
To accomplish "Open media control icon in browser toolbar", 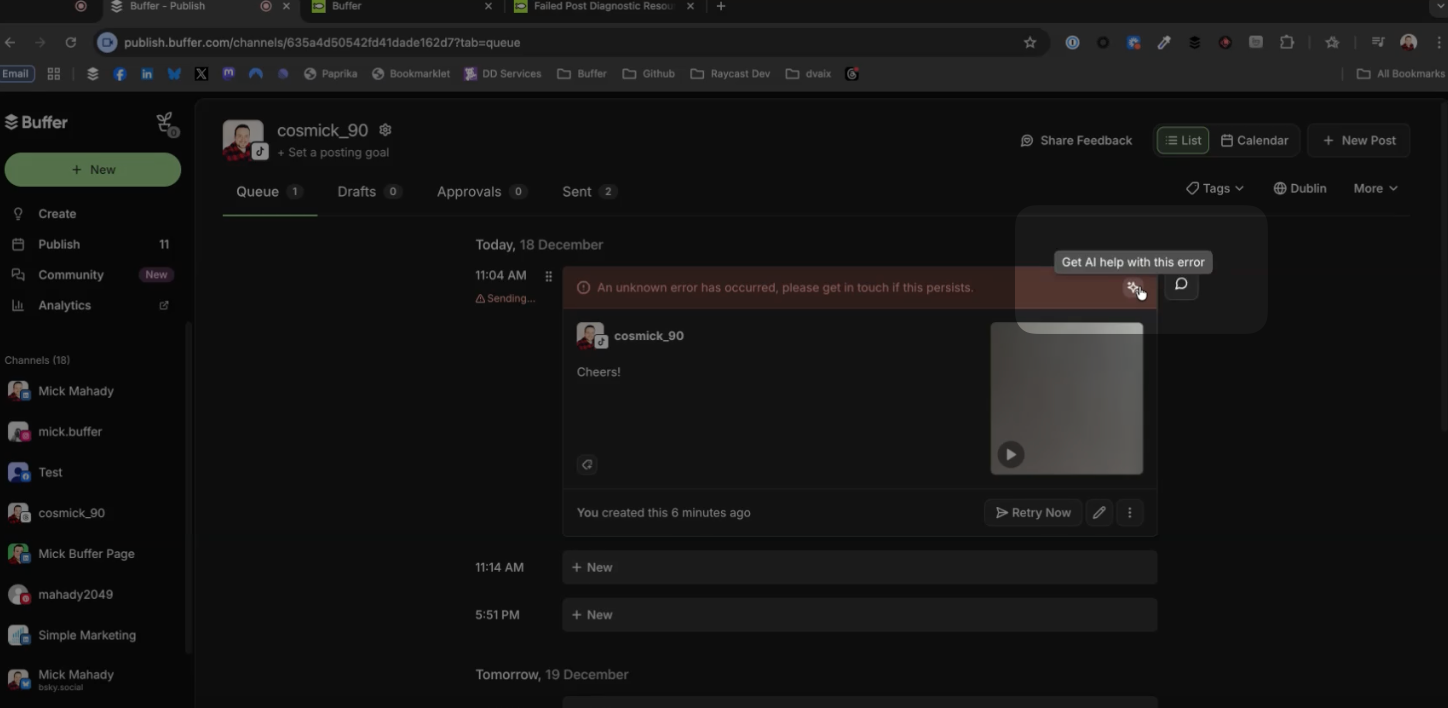I will click(1378, 42).
